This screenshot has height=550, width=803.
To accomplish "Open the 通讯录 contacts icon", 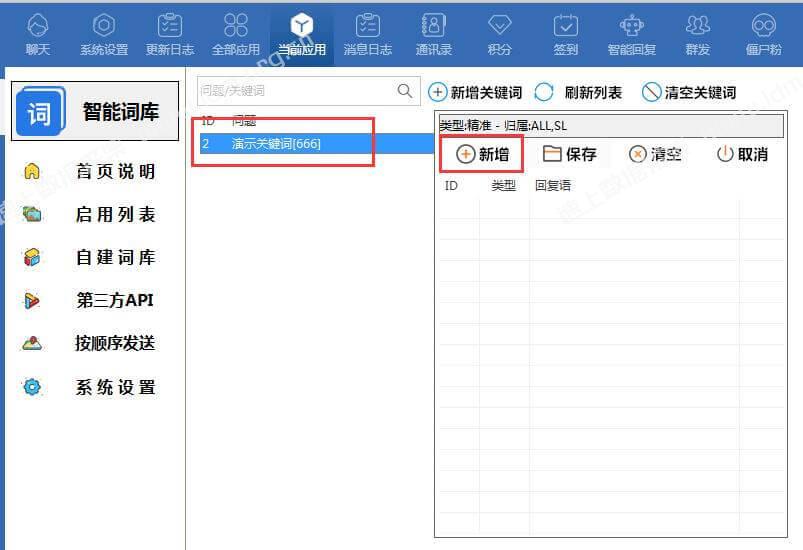I will coord(434,34).
